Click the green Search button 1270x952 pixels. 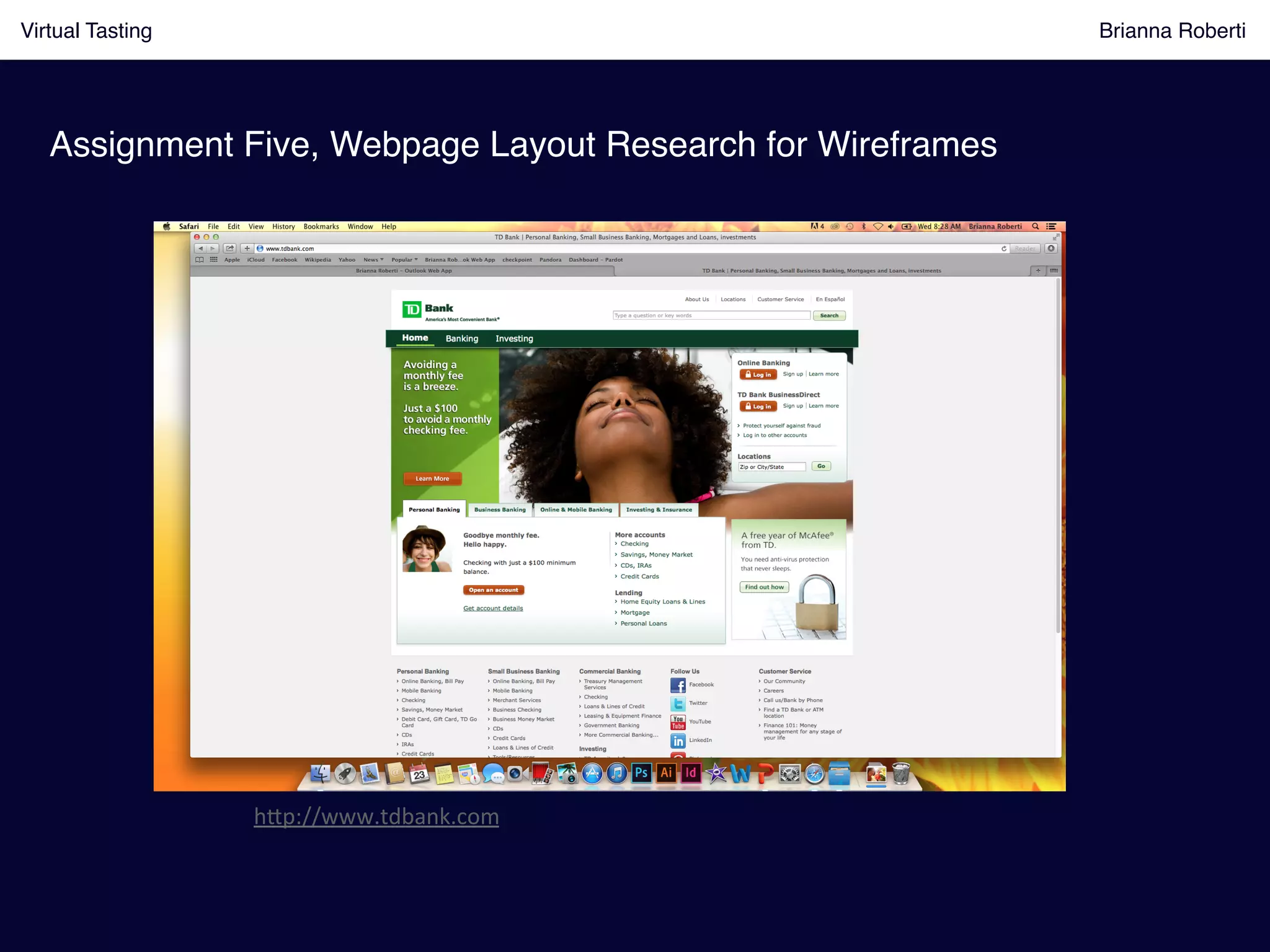pyautogui.click(x=829, y=315)
